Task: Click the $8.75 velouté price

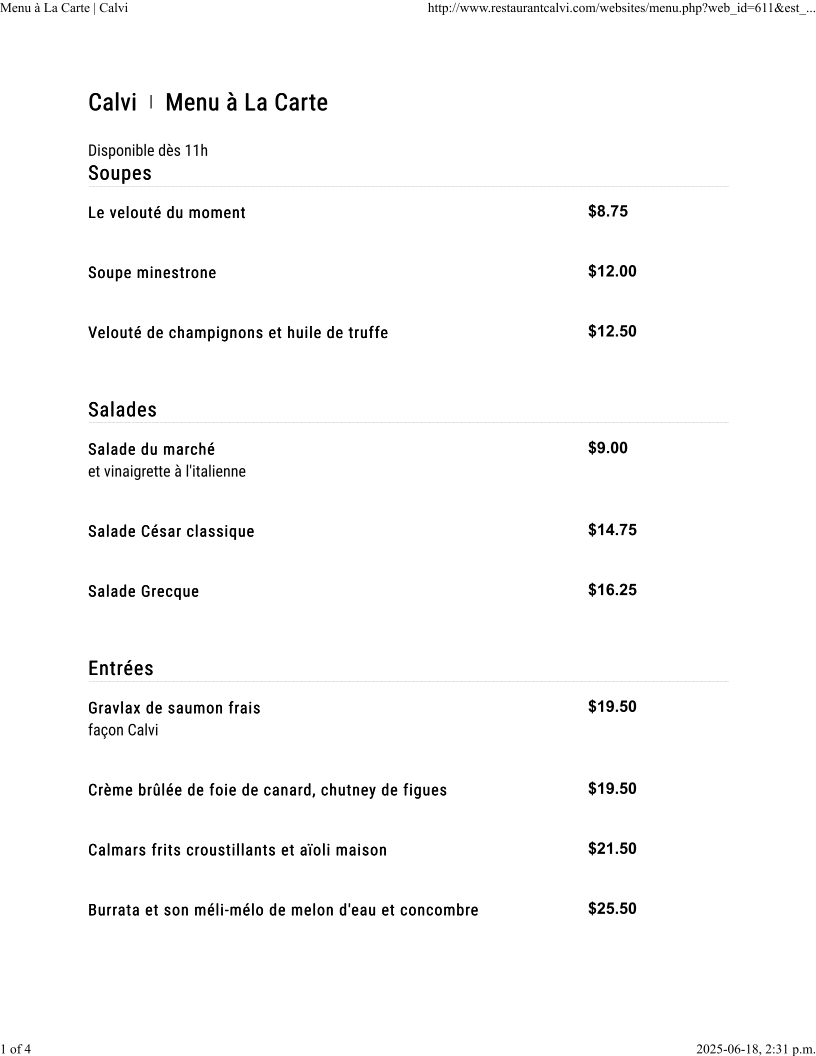Action: pos(608,211)
